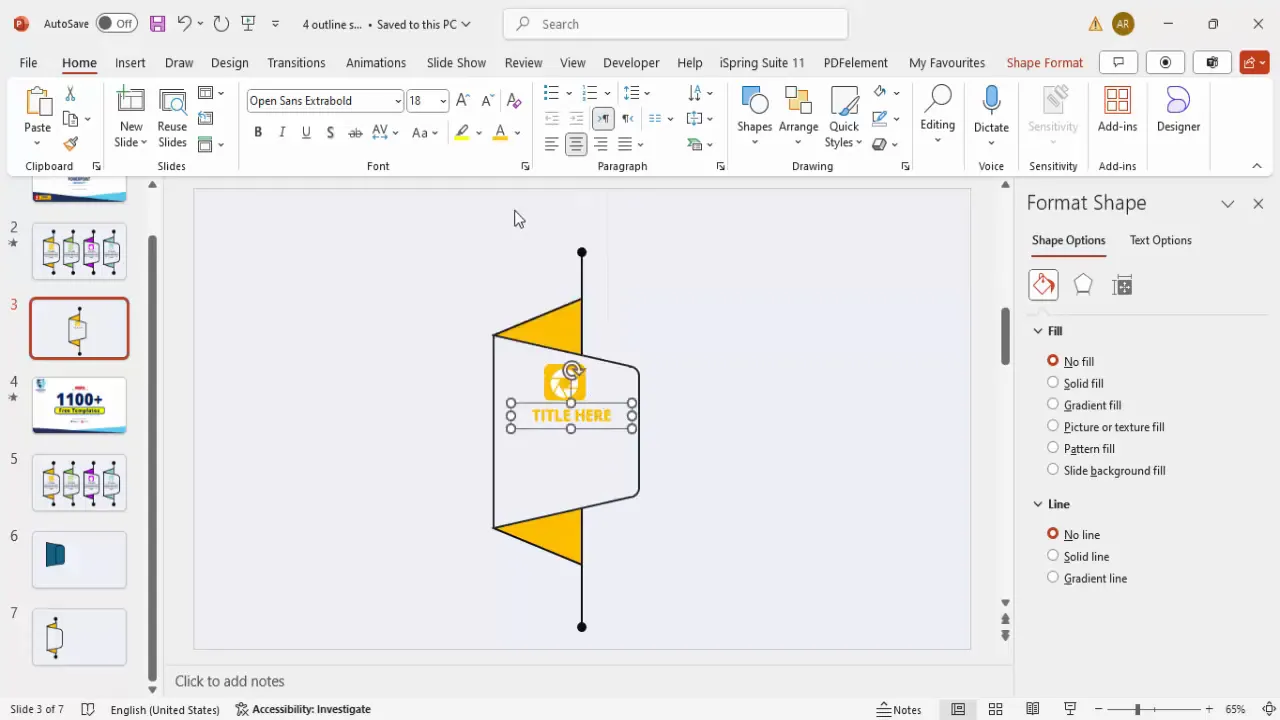The height and width of the screenshot is (720, 1280).
Task: Select Solid line radio button
Action: tap(1053, 555)
